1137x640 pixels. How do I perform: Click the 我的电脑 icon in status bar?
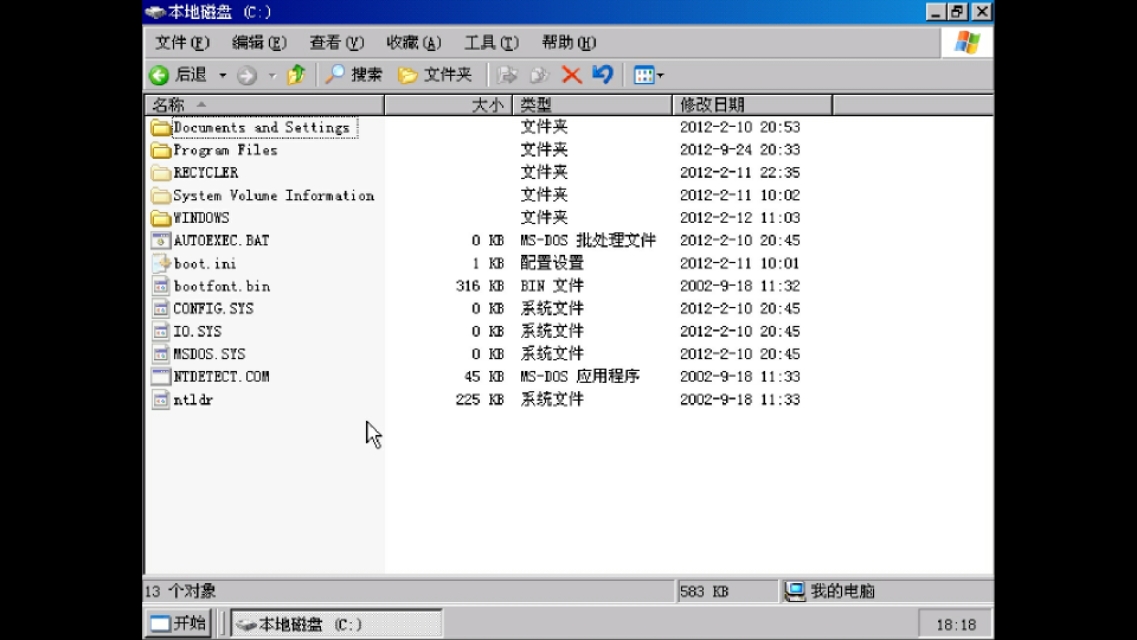(x=793, y=591)
